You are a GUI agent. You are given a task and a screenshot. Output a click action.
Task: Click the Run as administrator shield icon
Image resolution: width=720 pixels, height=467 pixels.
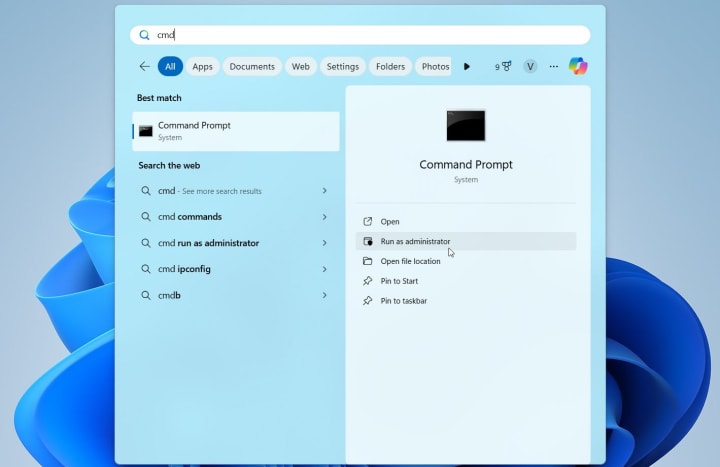[x=367, y=241]
